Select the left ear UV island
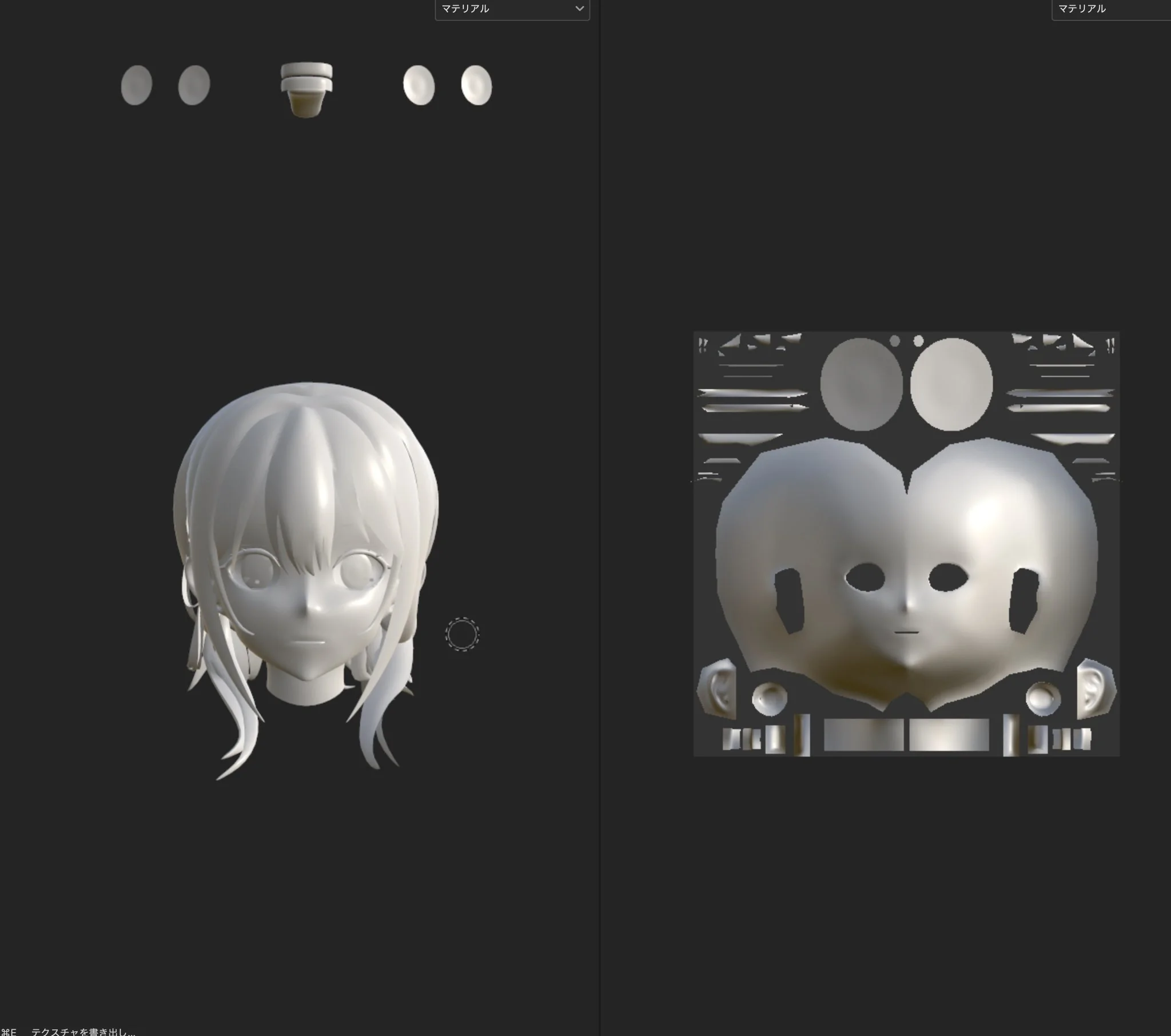Screen dimensions: 1171x1036 pos(717,682)
